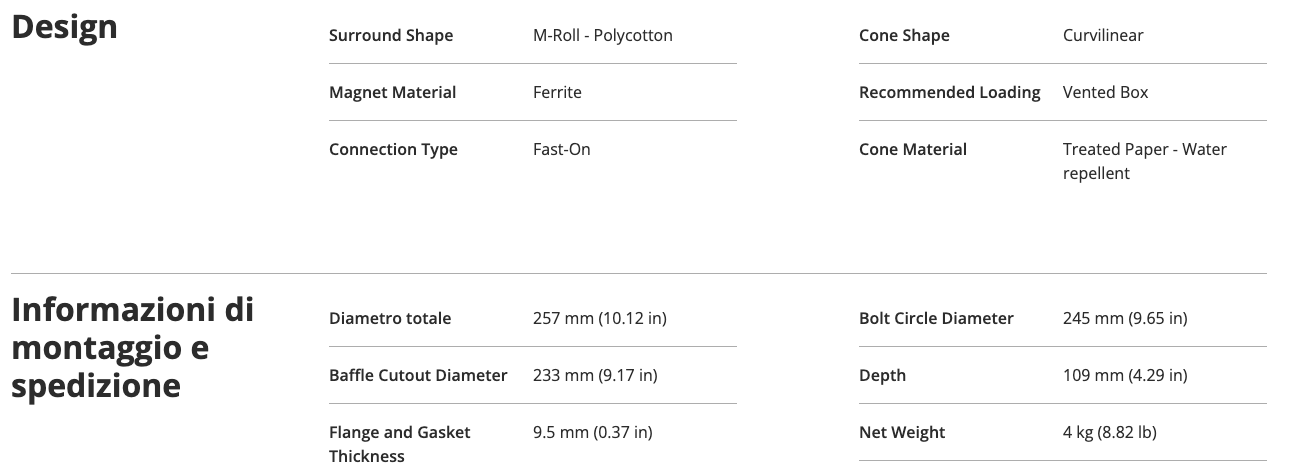Viewport: 1289px width, 470px height.
Task: Select the Connection Type label
Action: (x=393, y=150)
